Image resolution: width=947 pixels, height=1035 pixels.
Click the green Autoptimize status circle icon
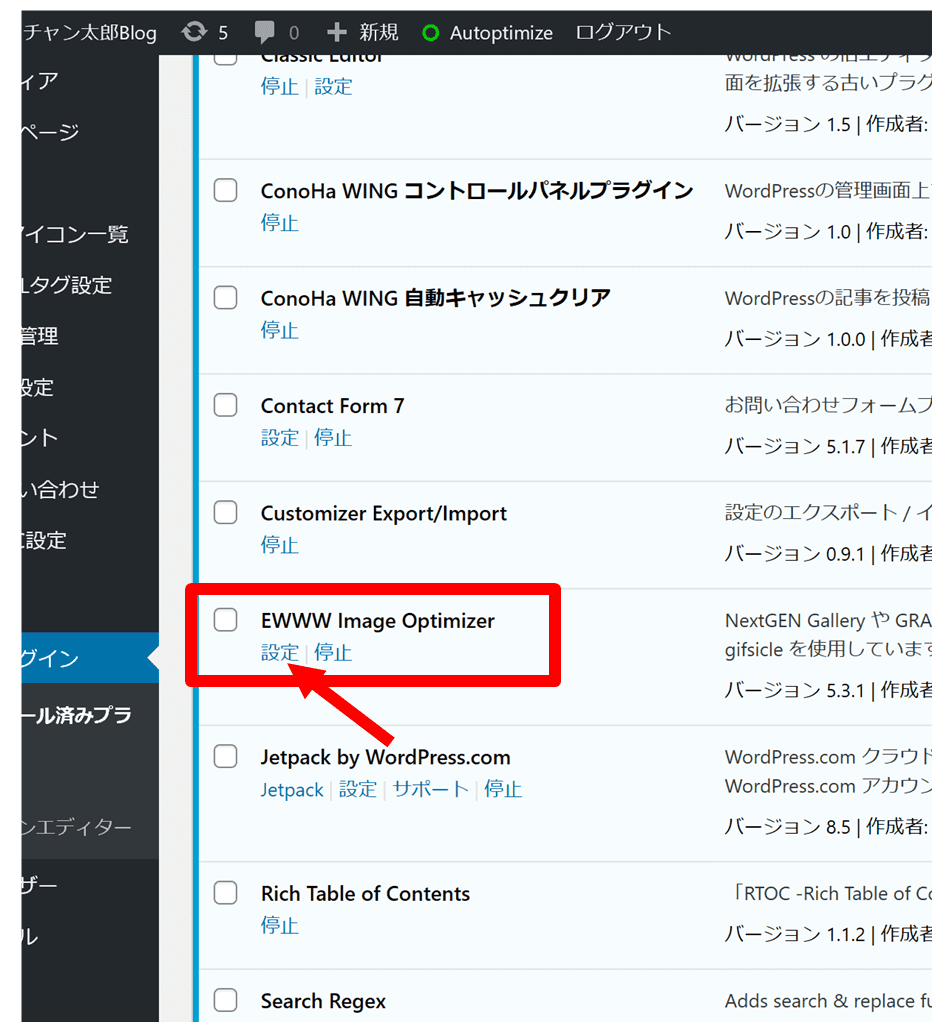(430, 32)
